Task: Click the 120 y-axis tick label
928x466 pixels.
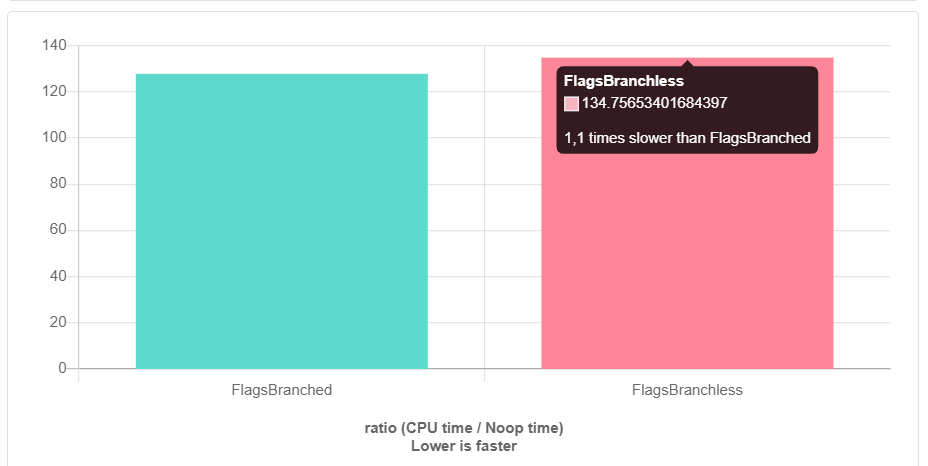Action: [x=54, y=92]
